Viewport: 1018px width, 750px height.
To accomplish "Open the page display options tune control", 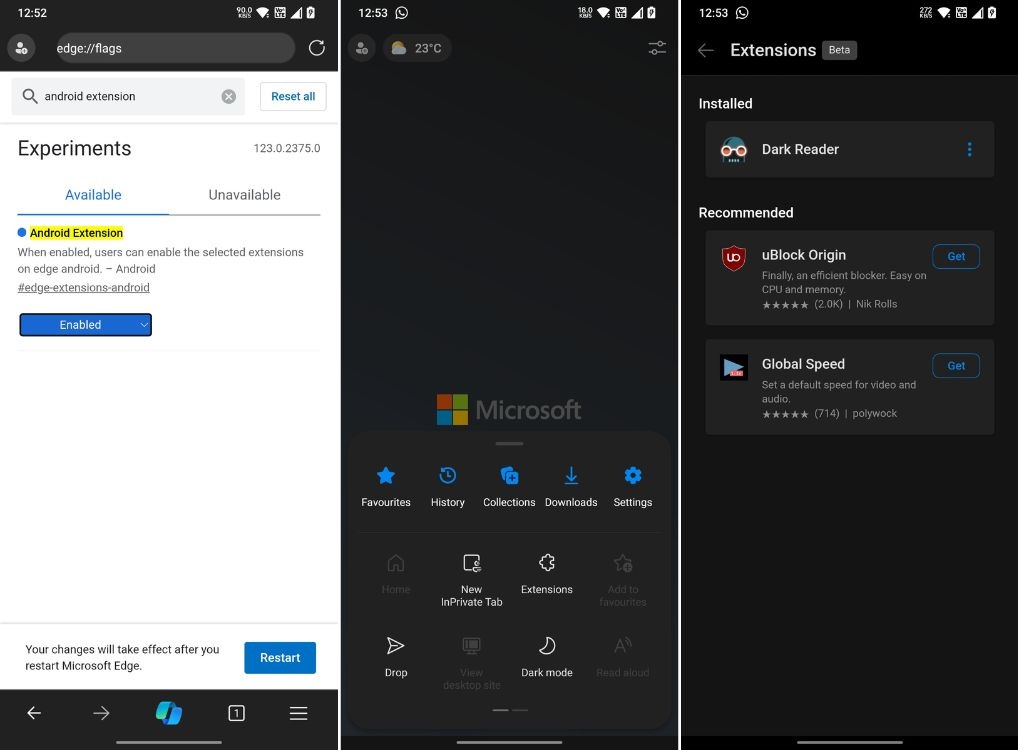I will click(x=656, y=48).
